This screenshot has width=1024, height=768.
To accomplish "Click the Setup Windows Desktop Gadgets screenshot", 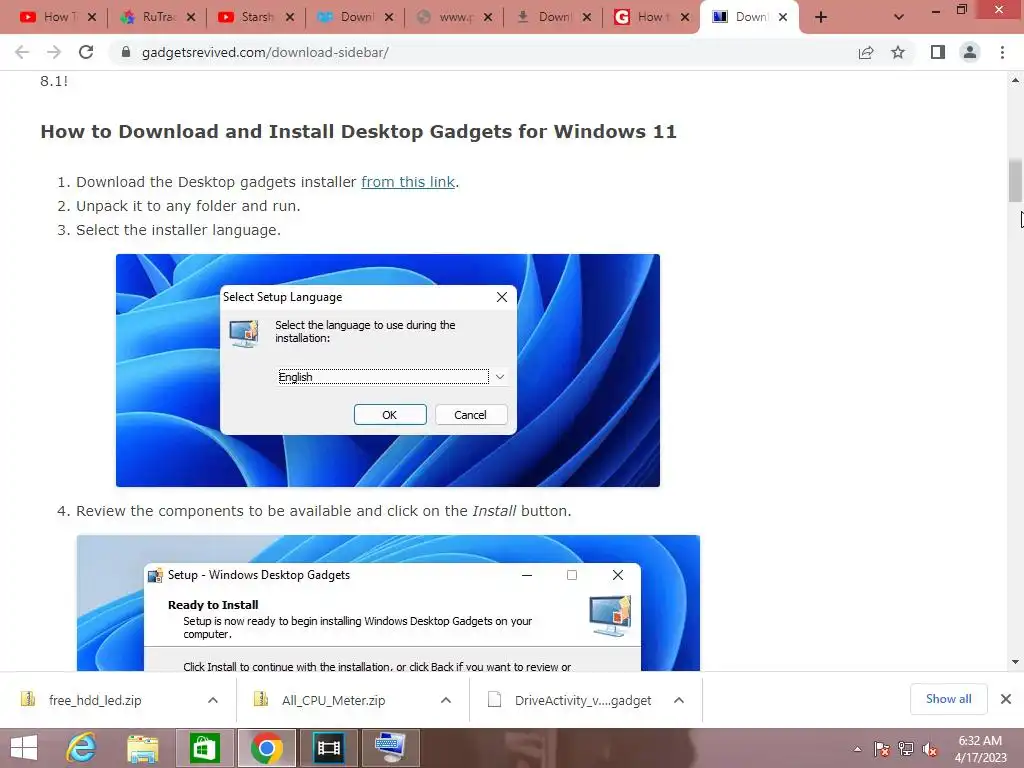I will click(388, 603).
